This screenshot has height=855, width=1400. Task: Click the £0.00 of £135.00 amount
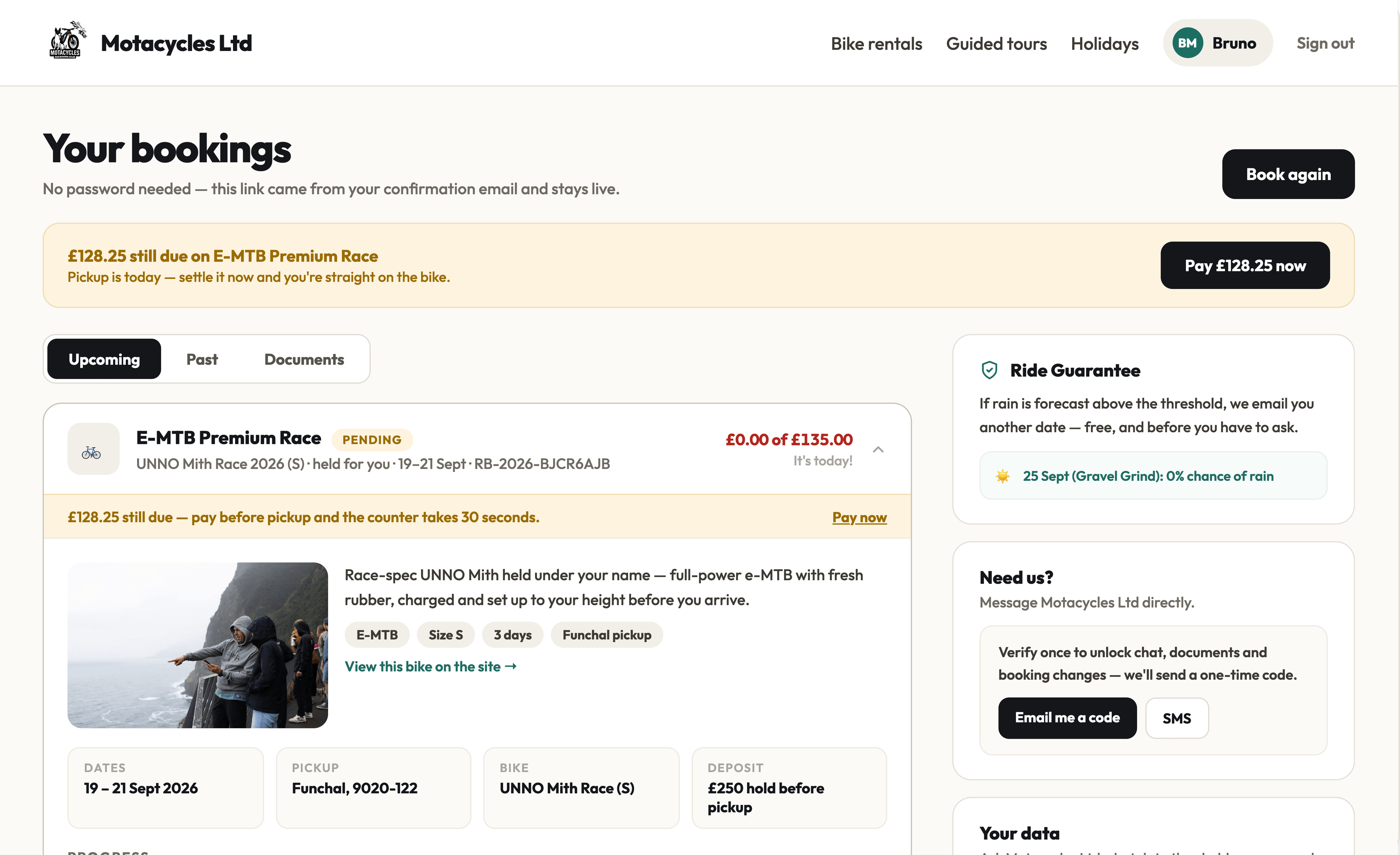[789, 439]
